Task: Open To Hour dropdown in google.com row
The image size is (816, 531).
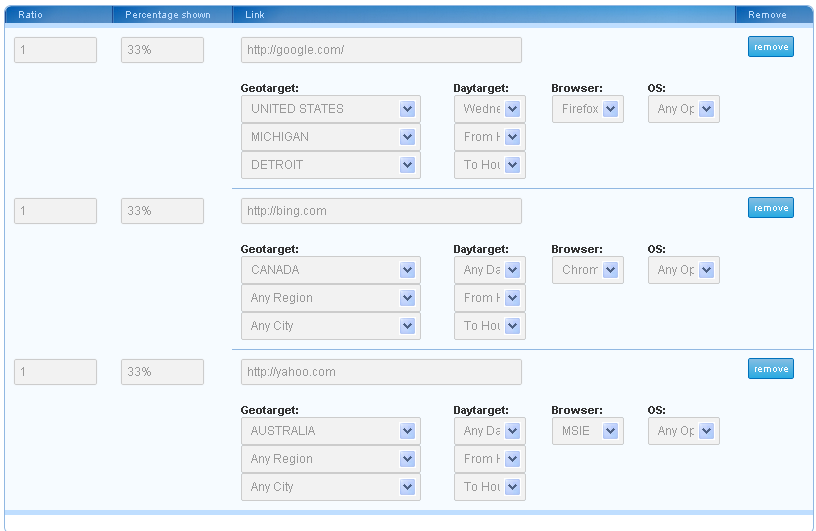Action: 490,165
